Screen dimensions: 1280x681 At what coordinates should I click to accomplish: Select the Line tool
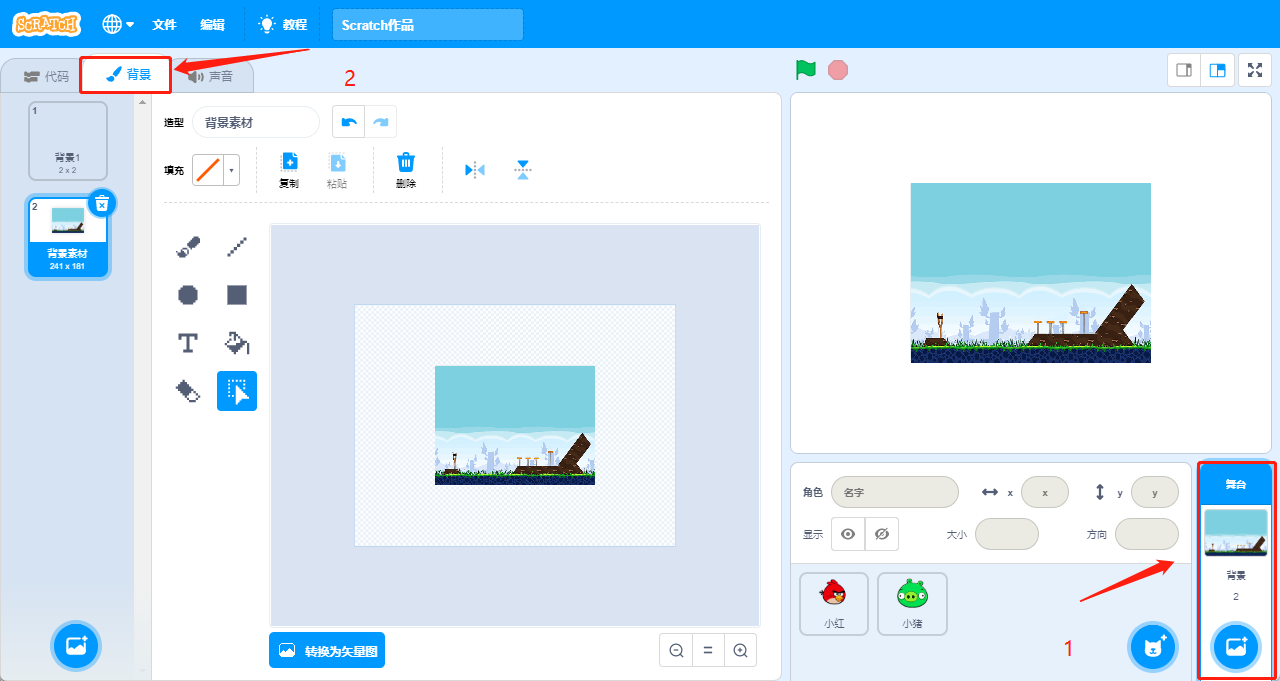[237, 247]
